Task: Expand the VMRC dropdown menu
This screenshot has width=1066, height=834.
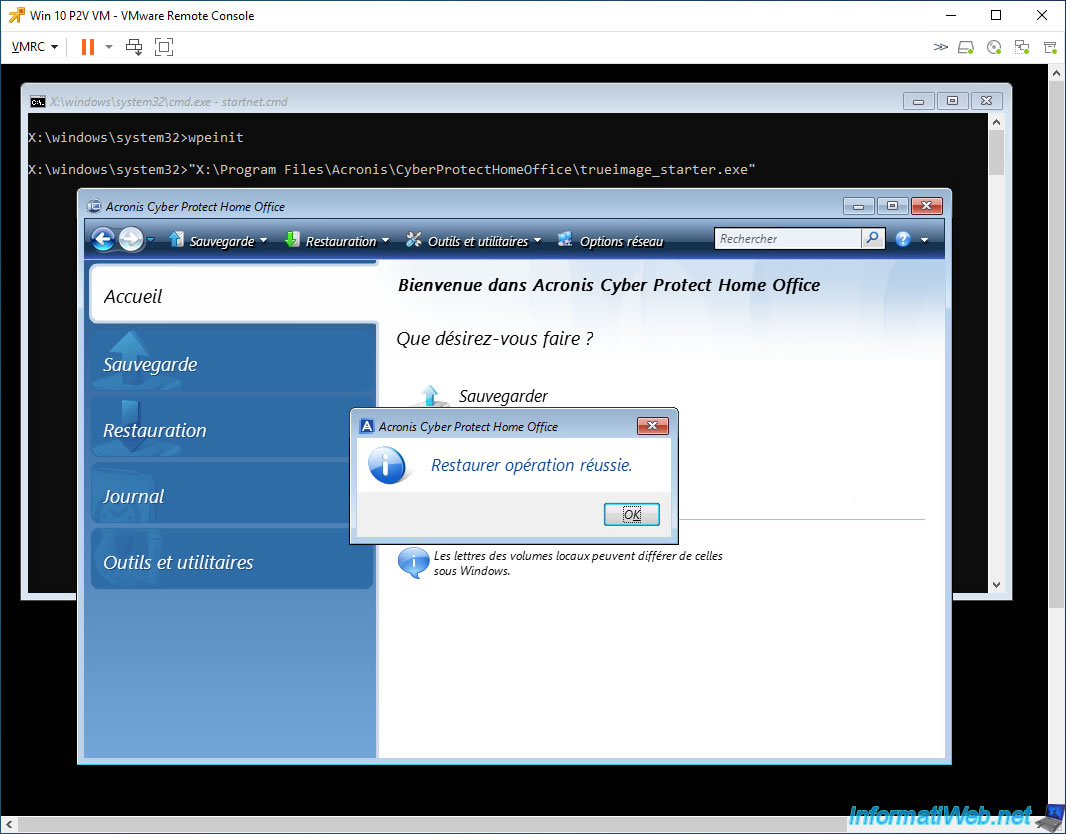Action: coord(35,47)
